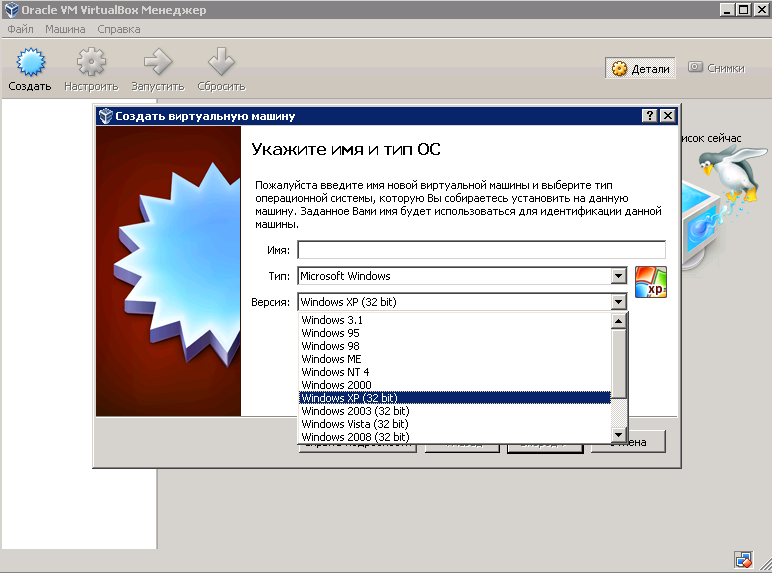772x573 pixels.
Task: Switch to the Детали view
Action: 640,68
